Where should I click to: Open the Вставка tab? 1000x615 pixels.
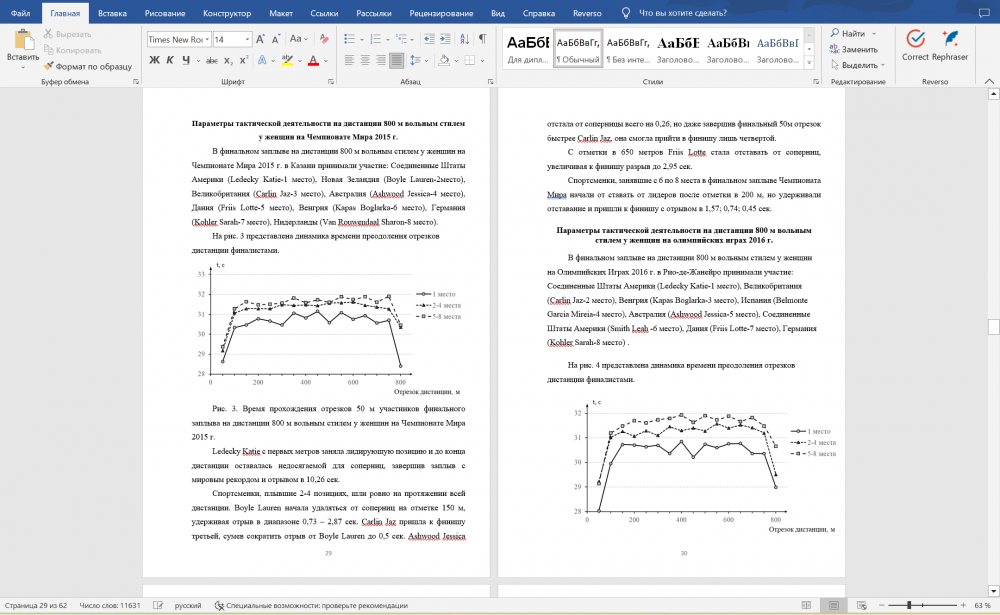tap(112, 13)
